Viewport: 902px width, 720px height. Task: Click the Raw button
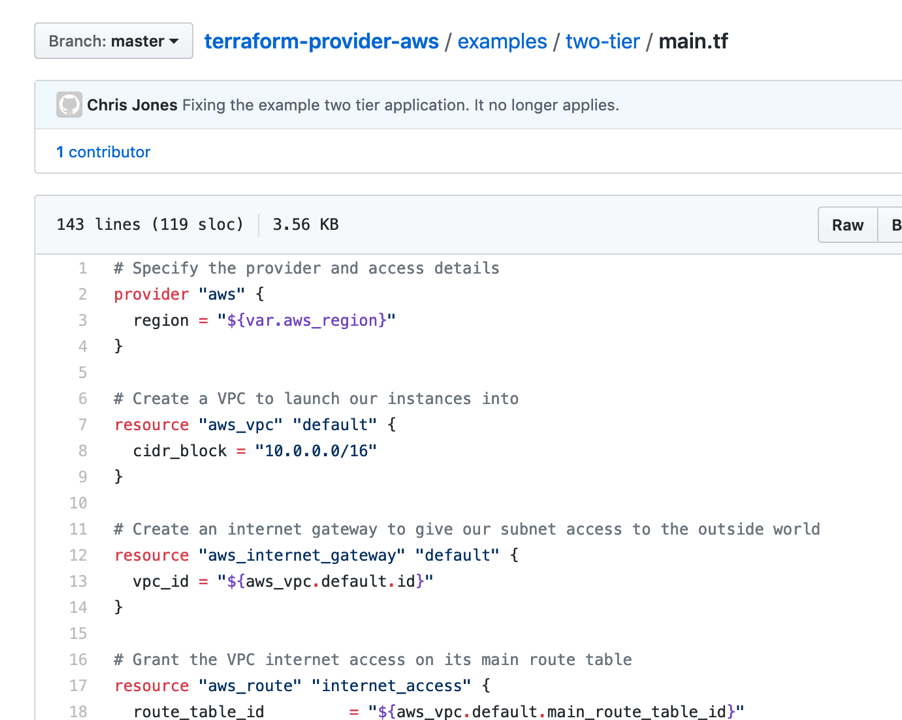[847, 225]
